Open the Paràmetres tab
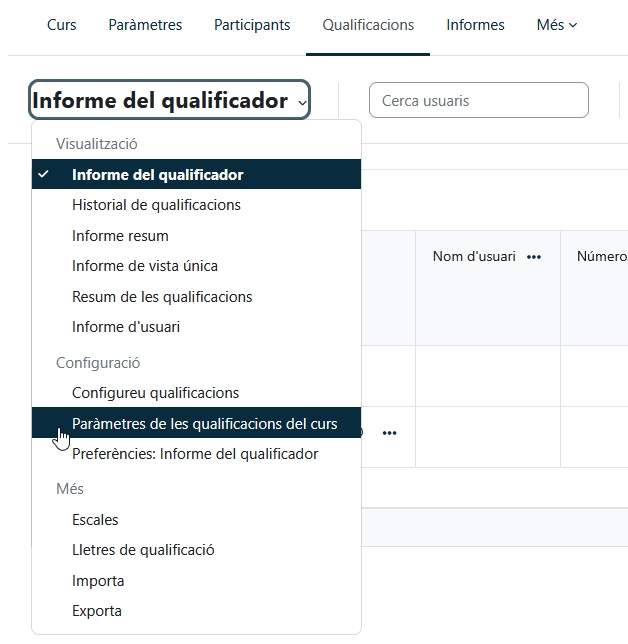The height and width of the screenshot is (644, 628). 145,25
